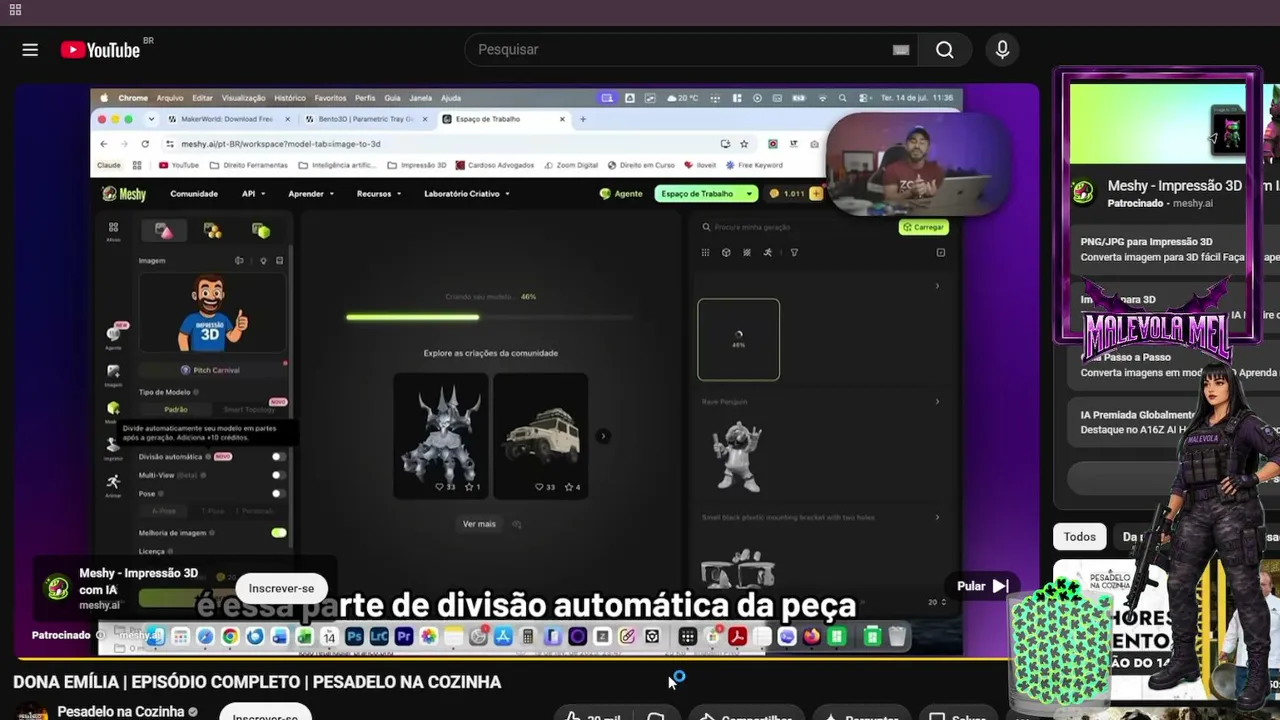Open Ativos in the Meshy sidebar
Viewport: 1280px width, 720px height.
point(113,230)
